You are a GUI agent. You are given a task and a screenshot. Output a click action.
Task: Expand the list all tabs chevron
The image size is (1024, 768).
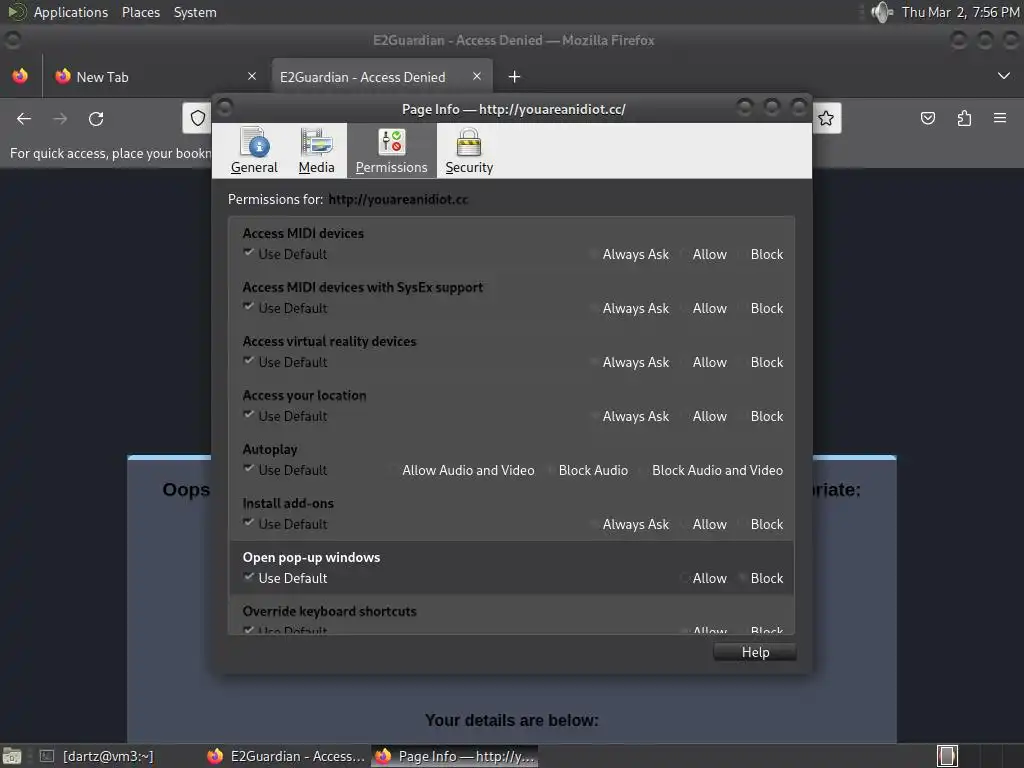point(1004,76)
